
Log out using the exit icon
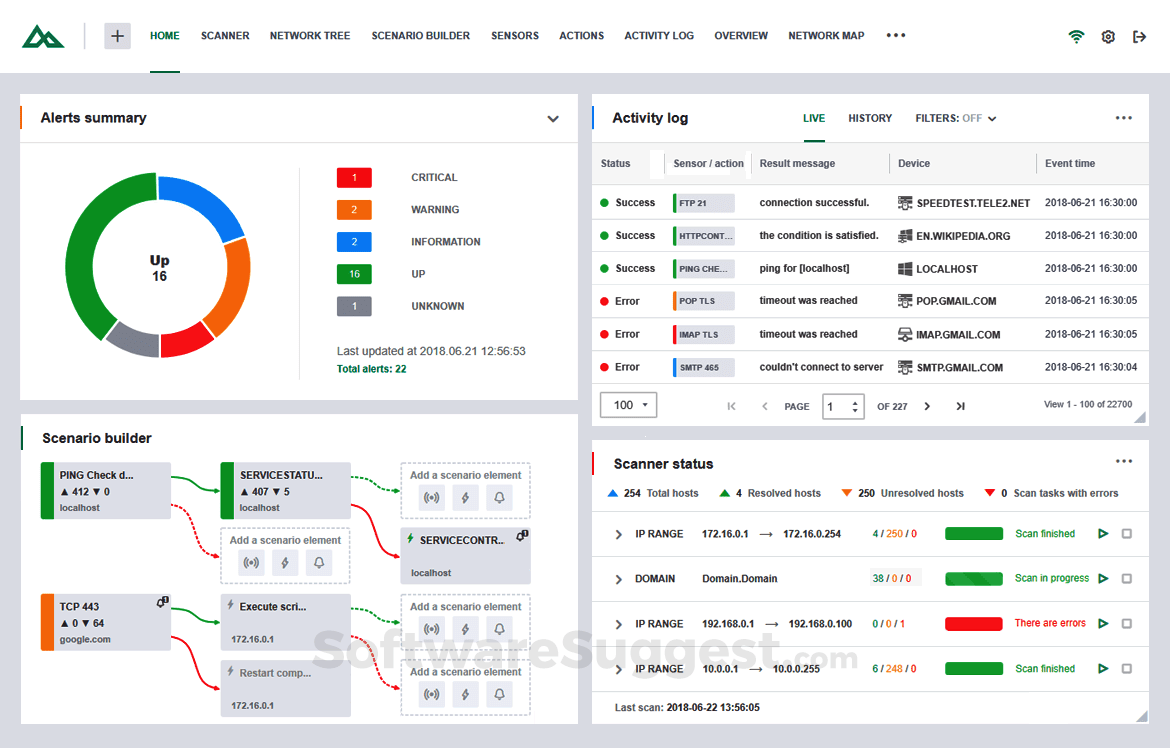[1140, 36]
